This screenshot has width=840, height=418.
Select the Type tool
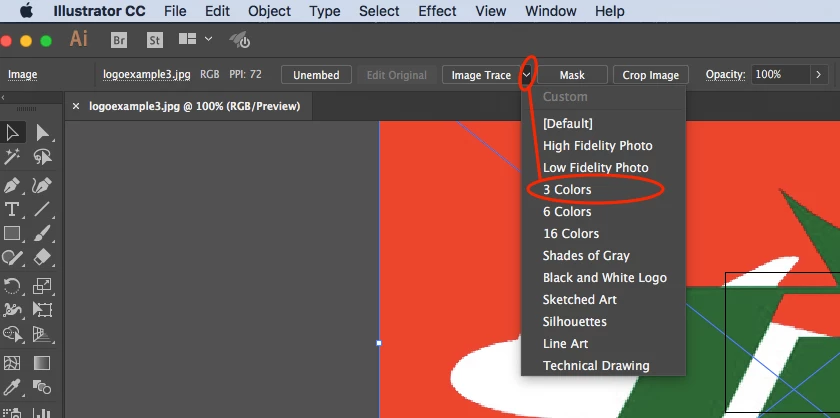coord(12,209)
